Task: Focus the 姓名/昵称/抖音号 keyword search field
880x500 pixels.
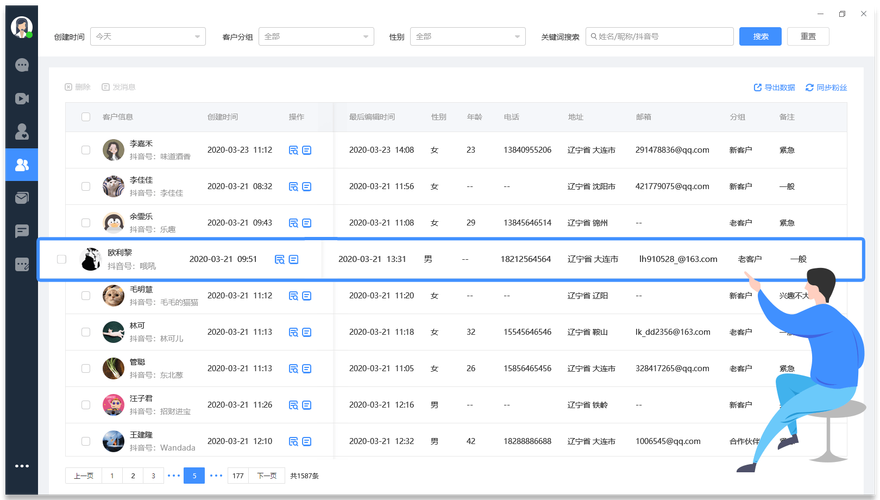Action: tap(660, 37)
